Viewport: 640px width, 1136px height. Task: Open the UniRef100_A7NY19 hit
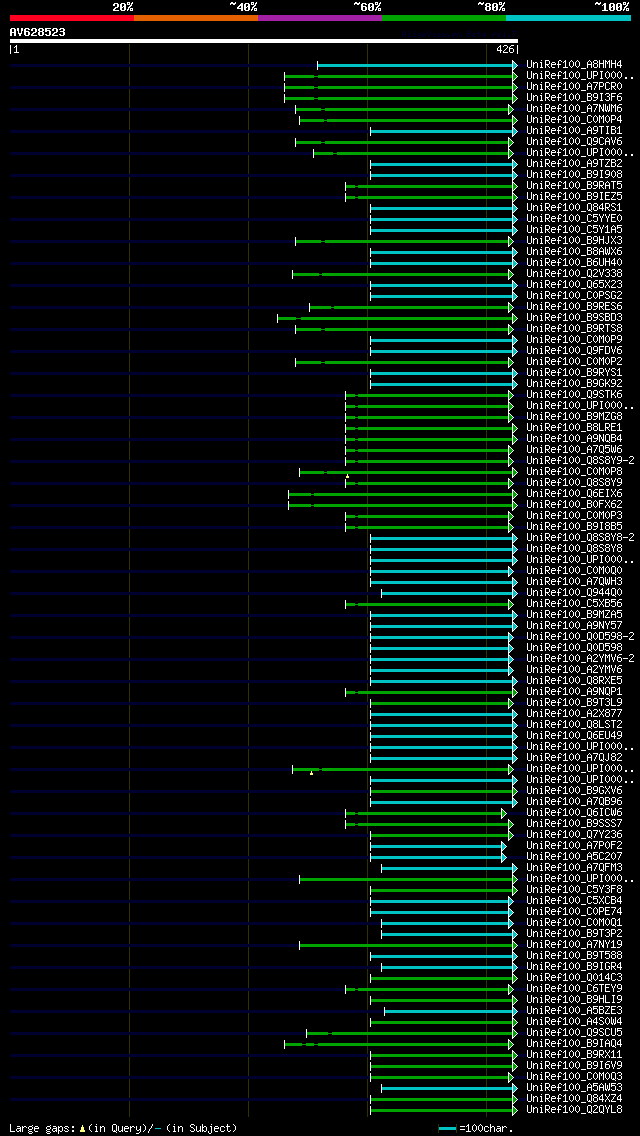[574, 945]
